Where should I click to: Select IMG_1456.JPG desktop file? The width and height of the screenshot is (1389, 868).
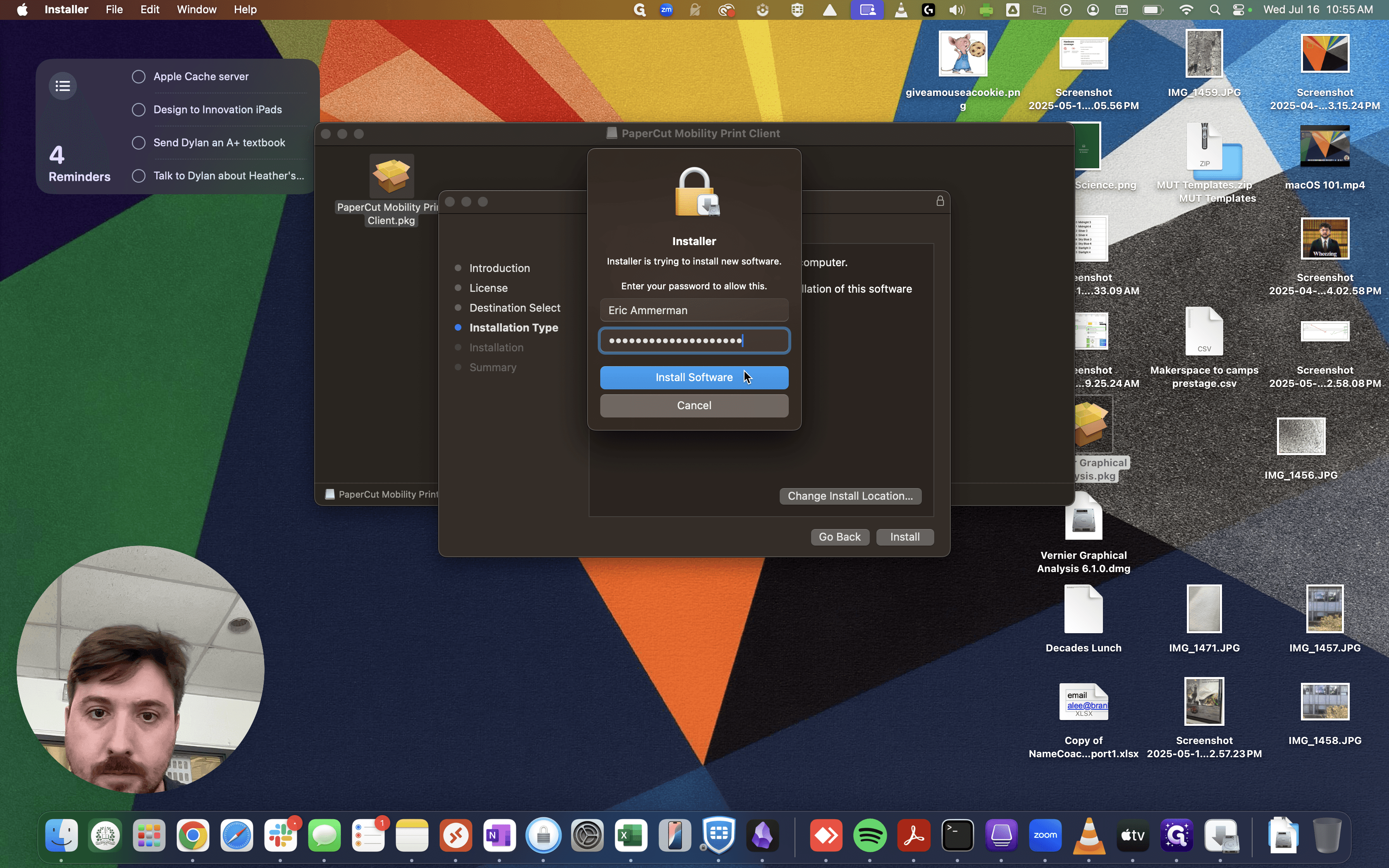(1301, 436)
